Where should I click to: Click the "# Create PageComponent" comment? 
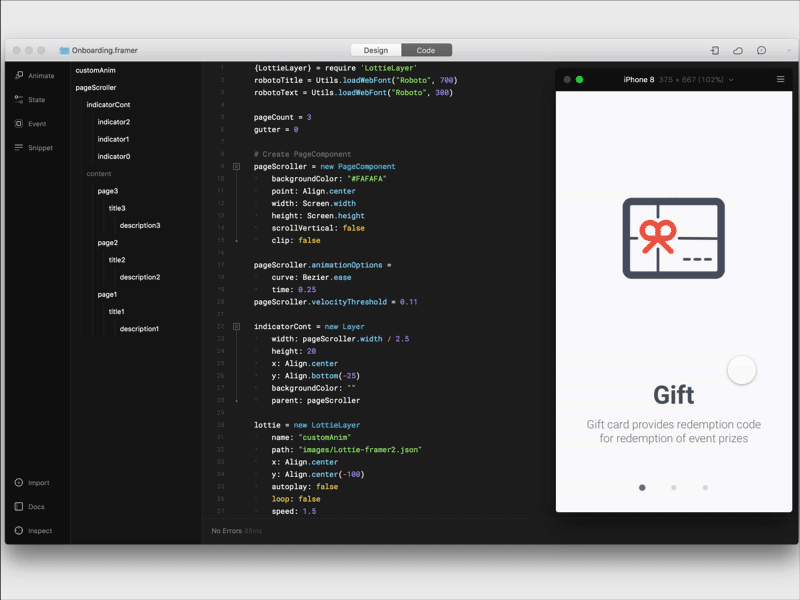point(303,154)
